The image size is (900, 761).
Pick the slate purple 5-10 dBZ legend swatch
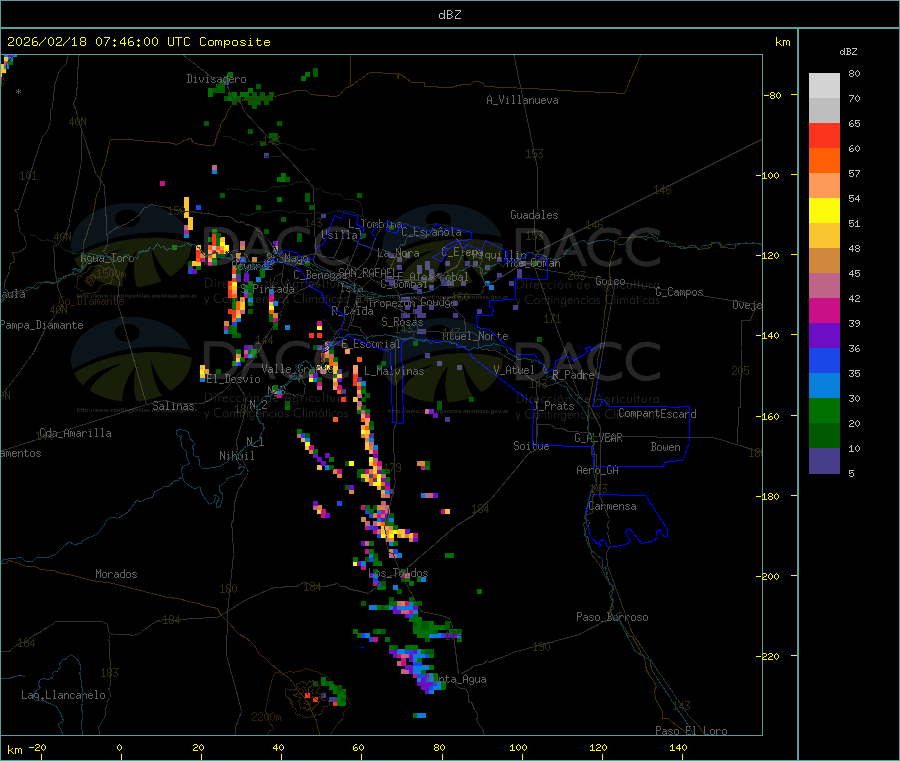coord(824,460)
